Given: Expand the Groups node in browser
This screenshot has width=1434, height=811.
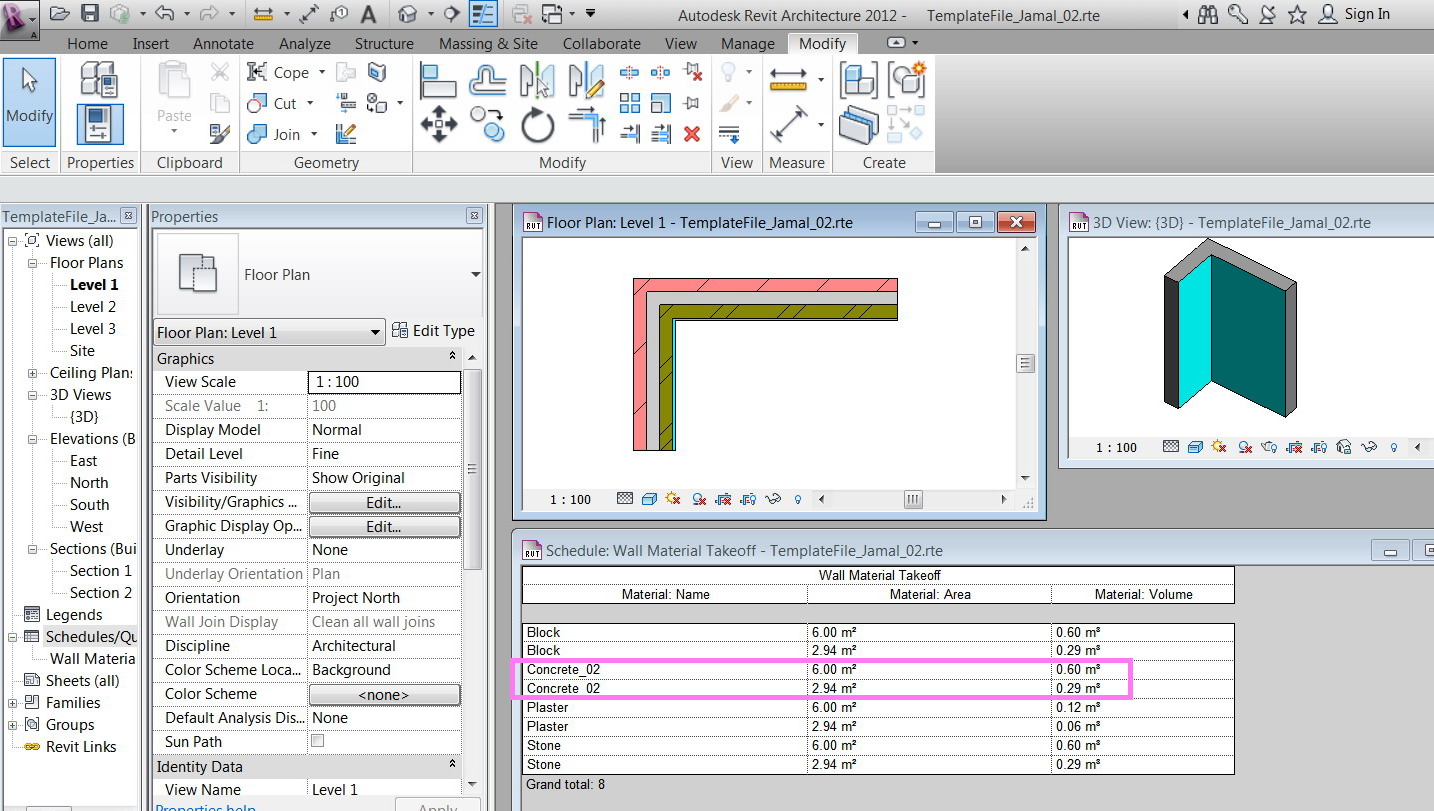Looking at the screenshot, I should pos(13,725).
